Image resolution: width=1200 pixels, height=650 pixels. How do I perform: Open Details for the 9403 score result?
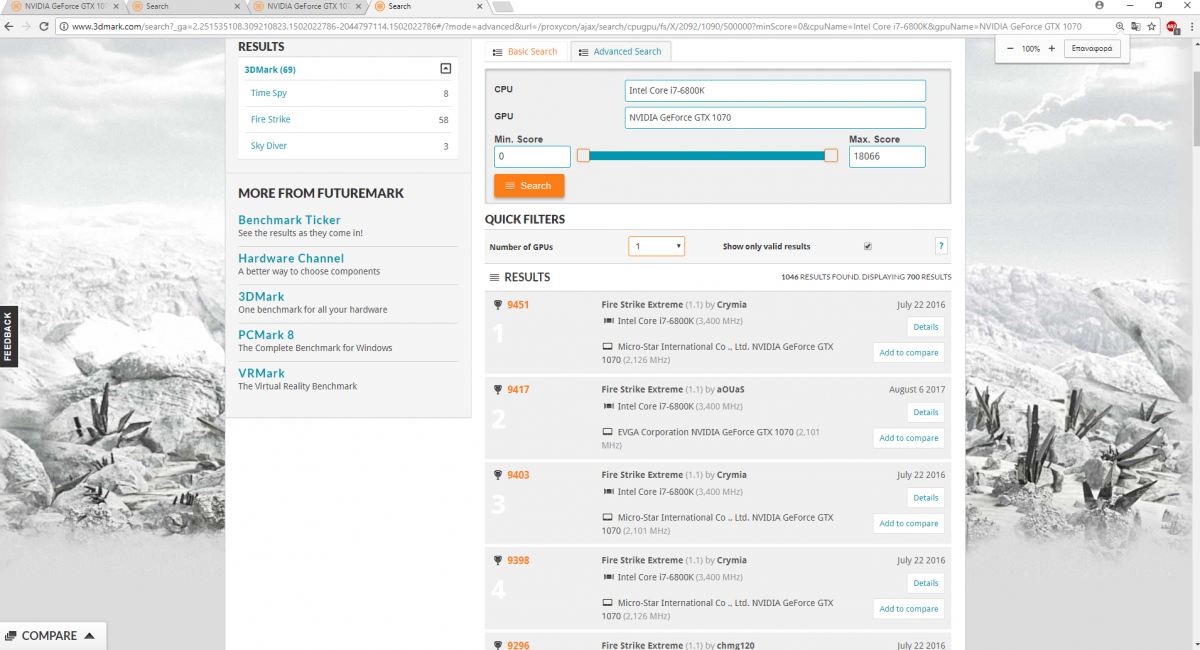pos(925,497)
